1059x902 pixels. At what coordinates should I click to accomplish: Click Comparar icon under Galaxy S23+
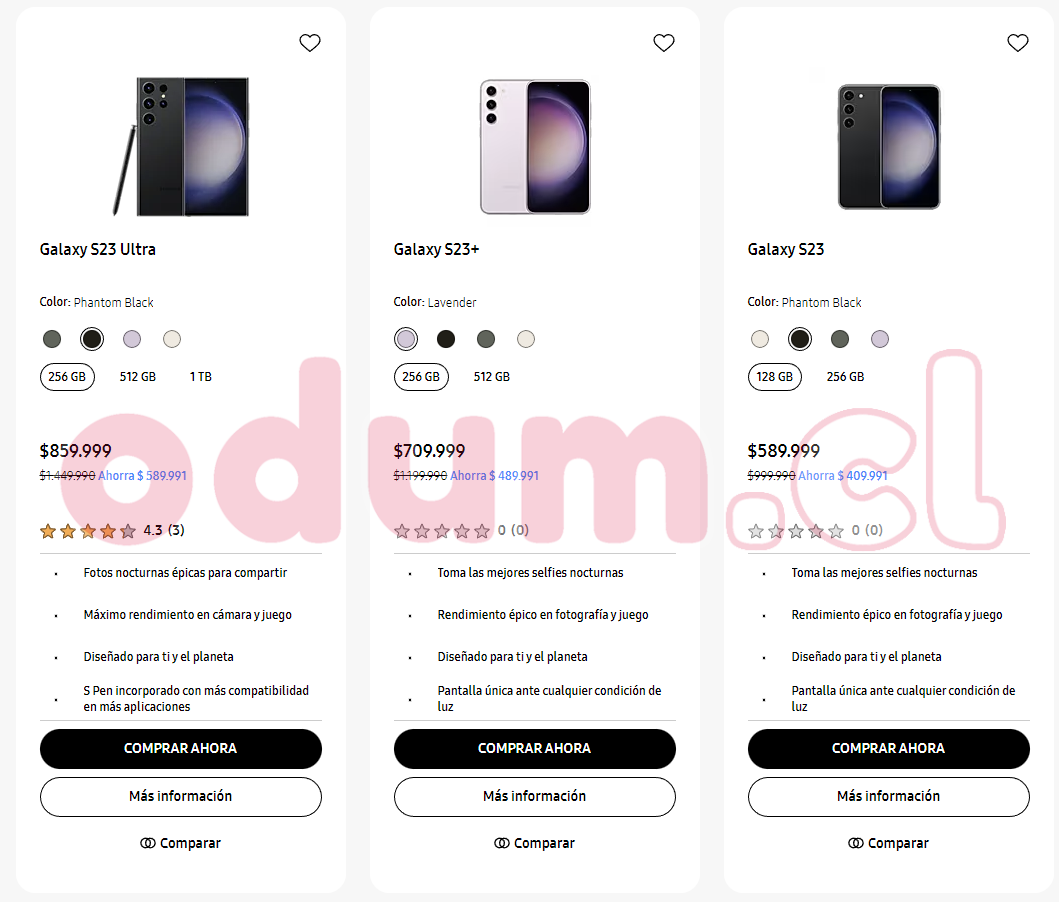502,843
